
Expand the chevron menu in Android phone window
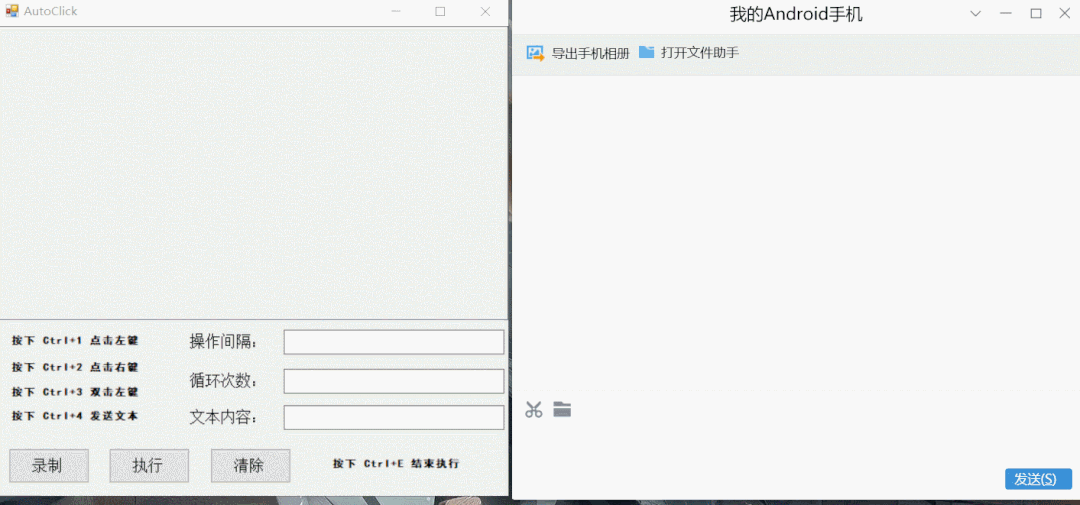(975, 14)
